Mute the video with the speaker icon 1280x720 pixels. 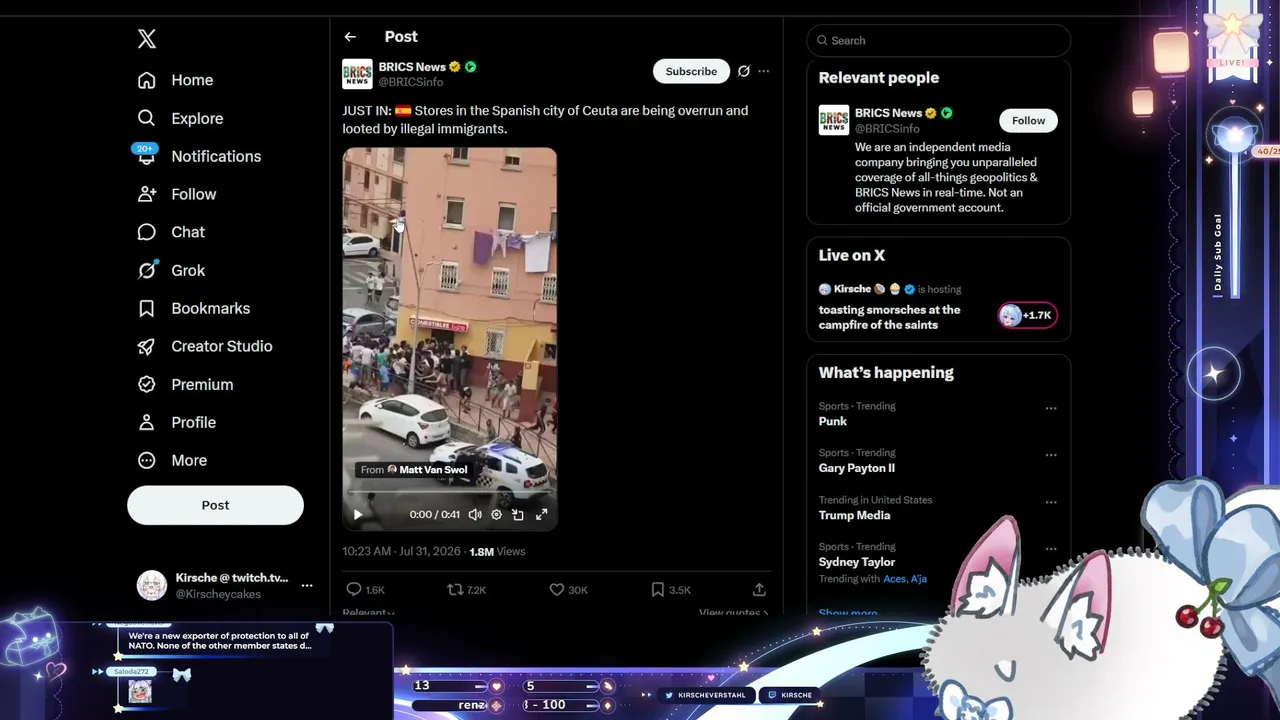[x=475, y=515]
